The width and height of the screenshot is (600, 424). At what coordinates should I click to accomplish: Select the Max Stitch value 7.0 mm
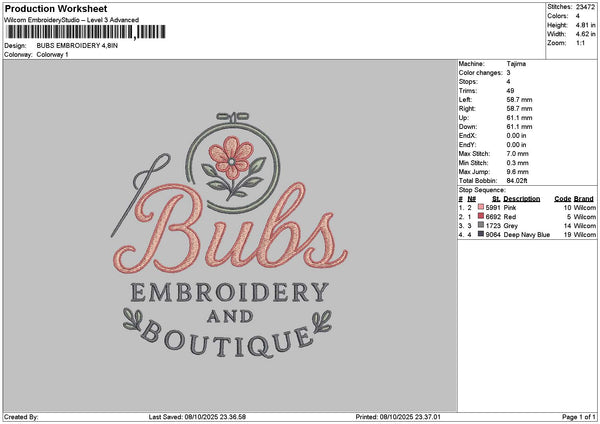tap(518, 154)
